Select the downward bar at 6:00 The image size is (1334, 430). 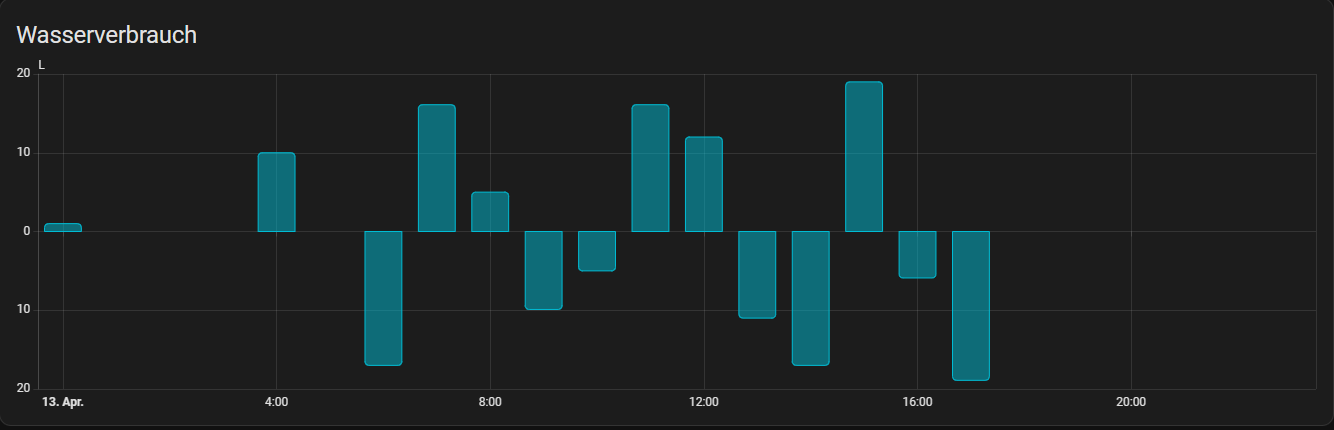tap(383, 298)
